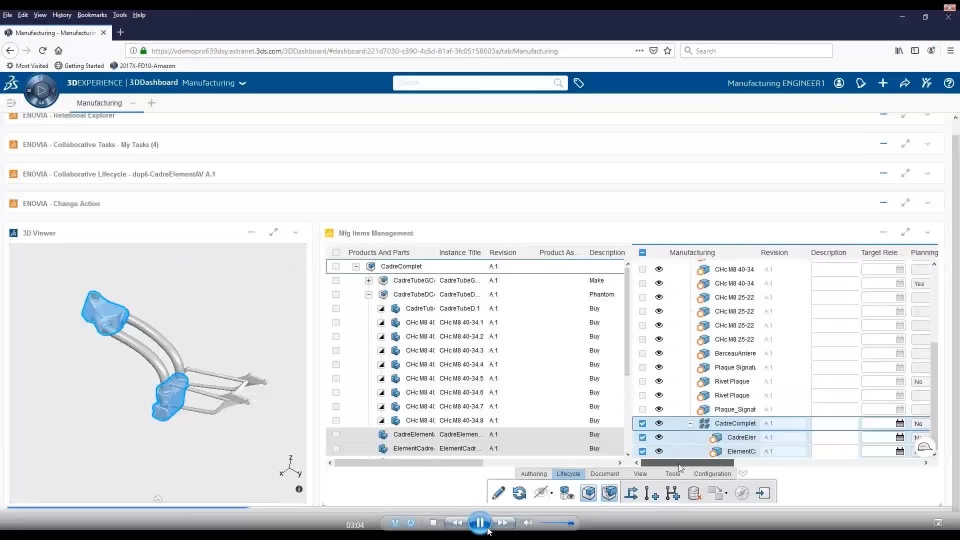Click the magnifier in the dashboard search box
960x540 pixels.
[x=558, y=83]
